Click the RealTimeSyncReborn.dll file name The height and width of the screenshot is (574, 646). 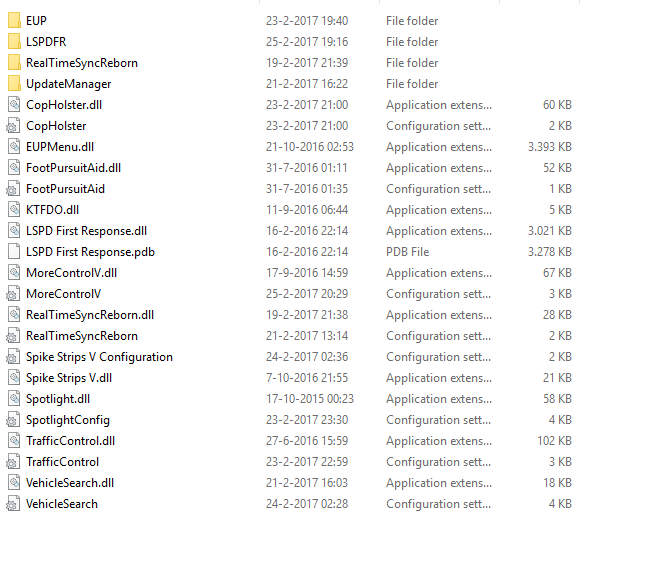click(x=90, y=315)
